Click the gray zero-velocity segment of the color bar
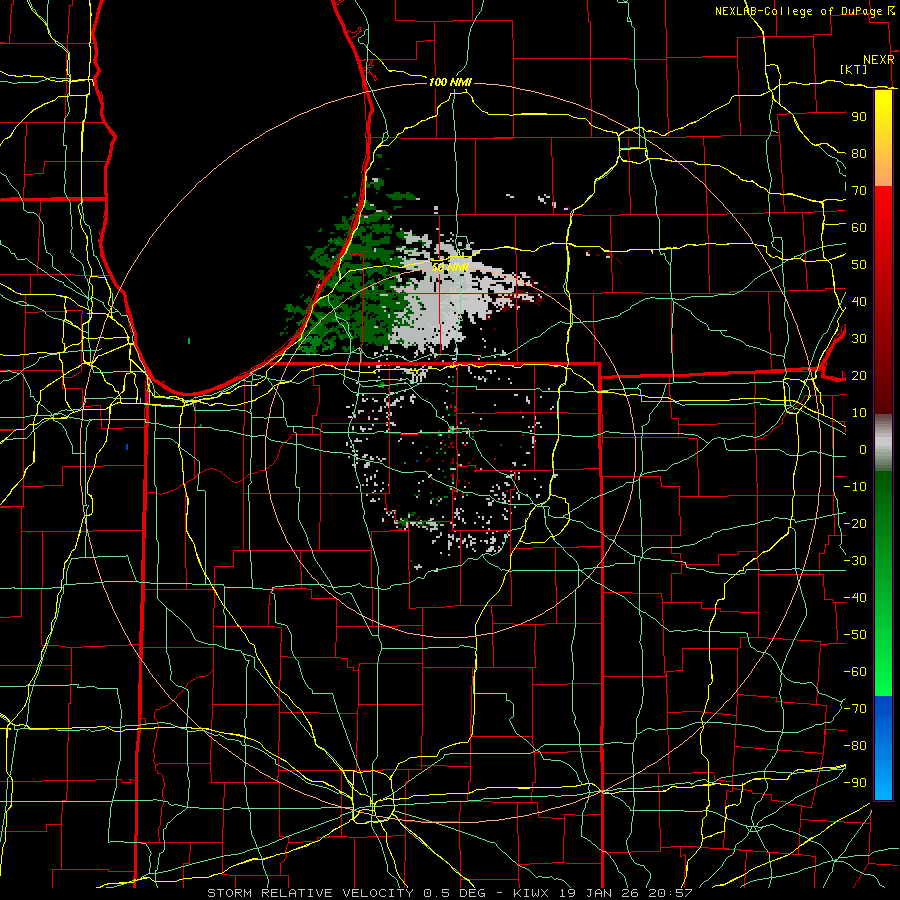The image size is (900, 900). [x=883, y=443]
